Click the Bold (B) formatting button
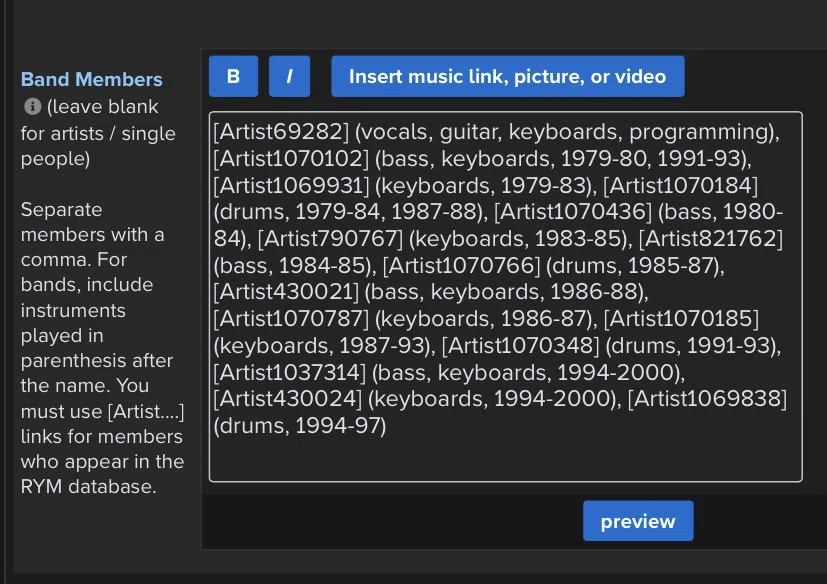Viewport: 827px width, 584px height. click(233, 76)
